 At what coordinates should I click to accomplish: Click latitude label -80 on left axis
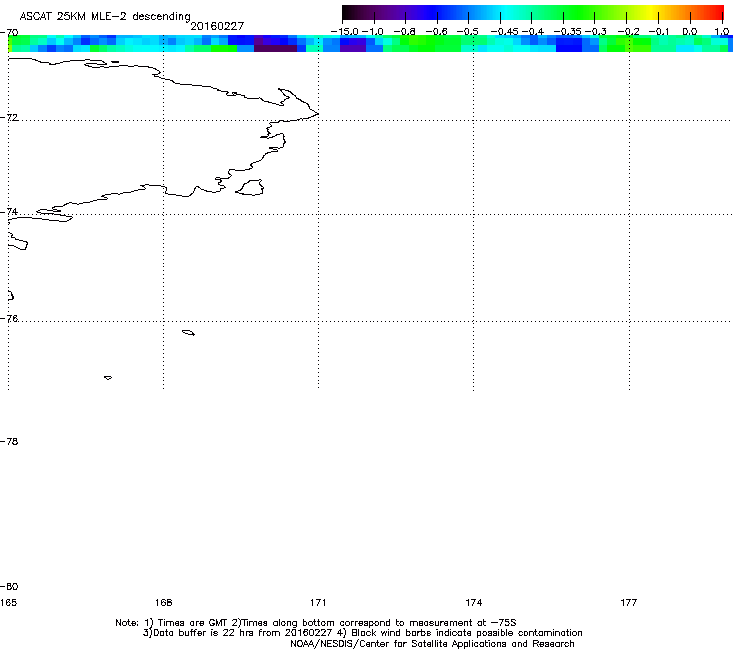pyautogui.click(x=9, y=586)
